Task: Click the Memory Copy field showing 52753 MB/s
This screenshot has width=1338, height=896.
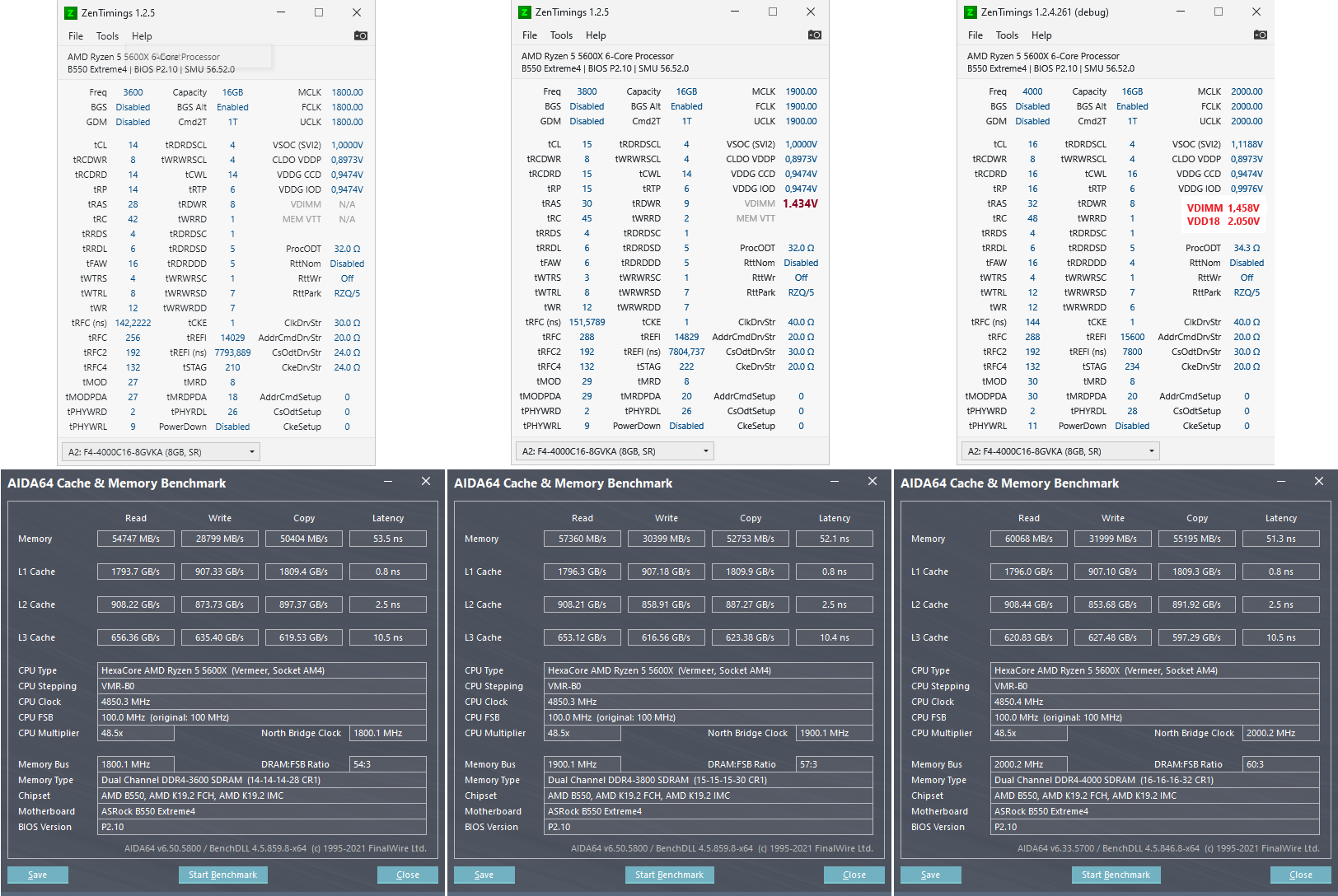Action: 751,539
